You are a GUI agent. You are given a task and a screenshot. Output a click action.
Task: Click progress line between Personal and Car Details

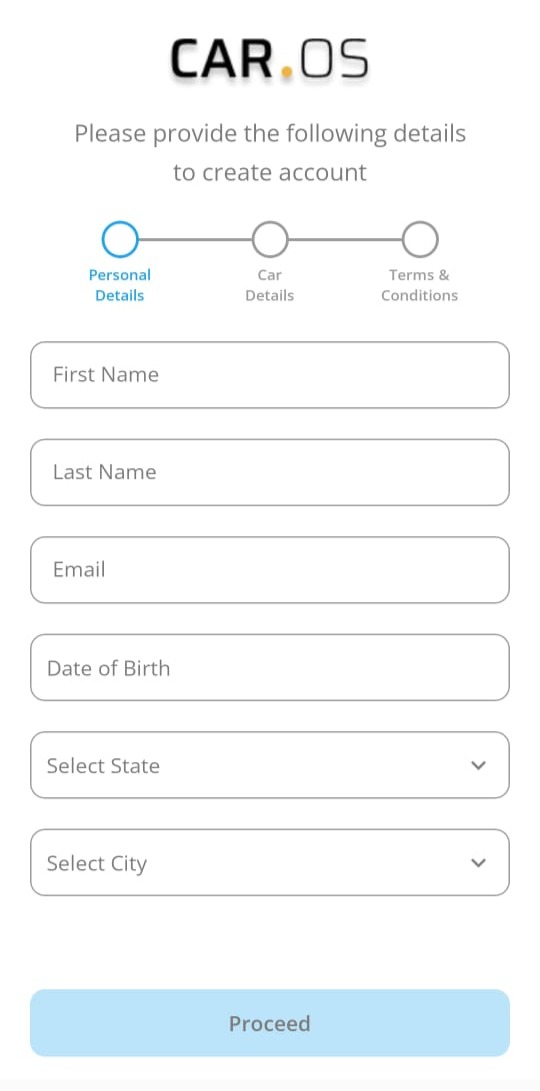click(x=195, y=239)
